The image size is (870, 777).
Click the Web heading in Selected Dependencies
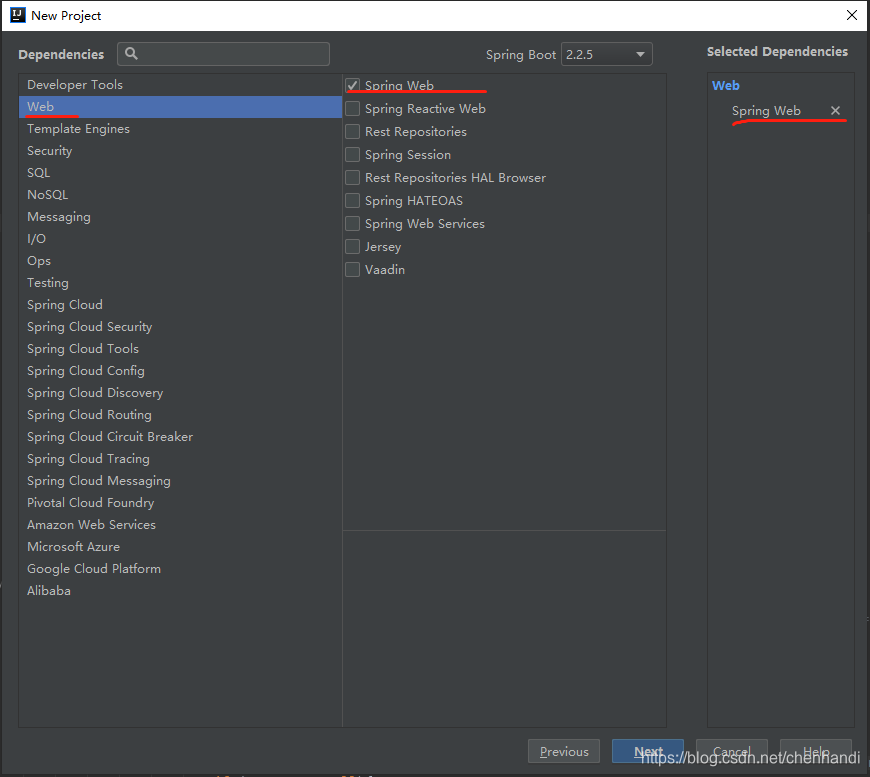(726, 85)
